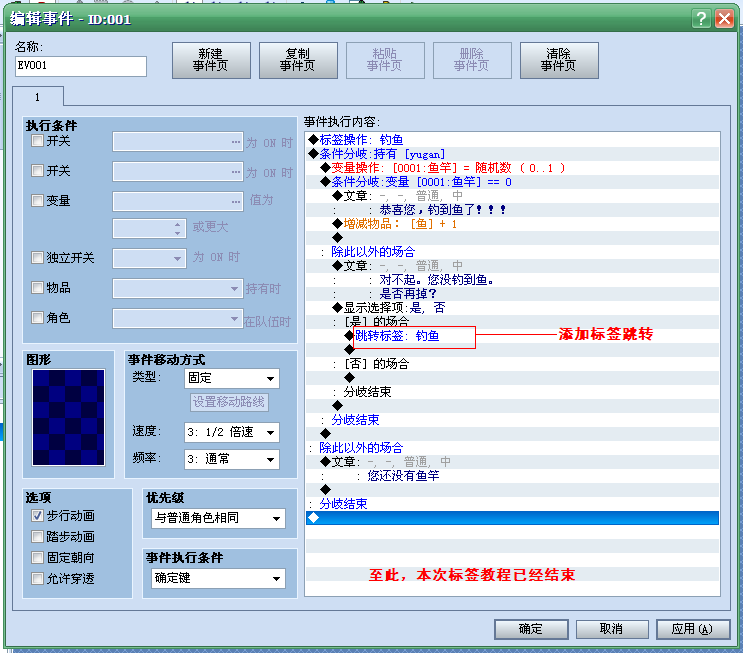Click the 名称 input field with EV001
This screenshot has height=653, width=743.
pyautogui.click(x=81, y=66)
